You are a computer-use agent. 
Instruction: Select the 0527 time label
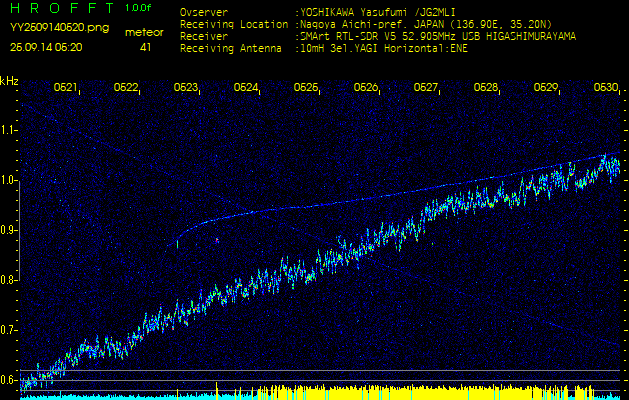pos(426,88)
